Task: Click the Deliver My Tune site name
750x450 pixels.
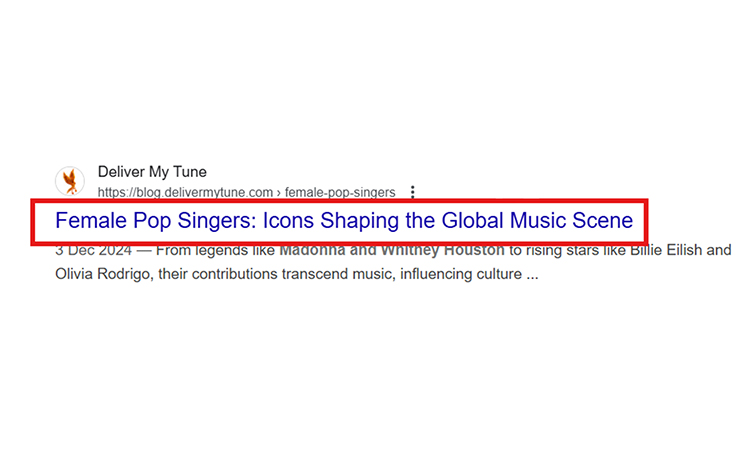Action: click(152, 172)
